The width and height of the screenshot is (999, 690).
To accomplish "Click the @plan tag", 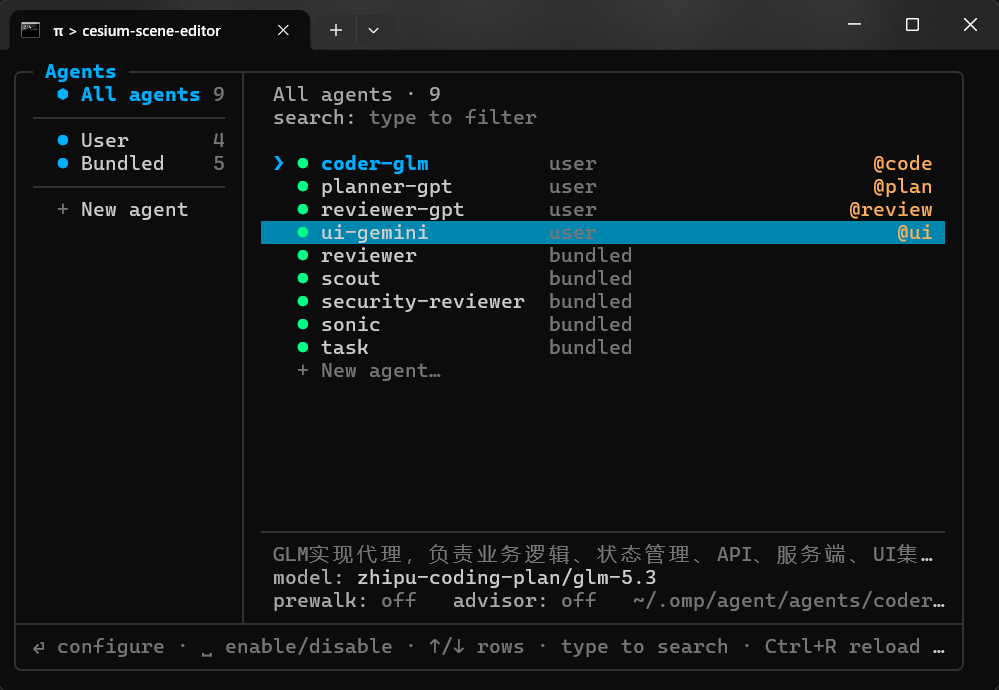I will 903,187.
